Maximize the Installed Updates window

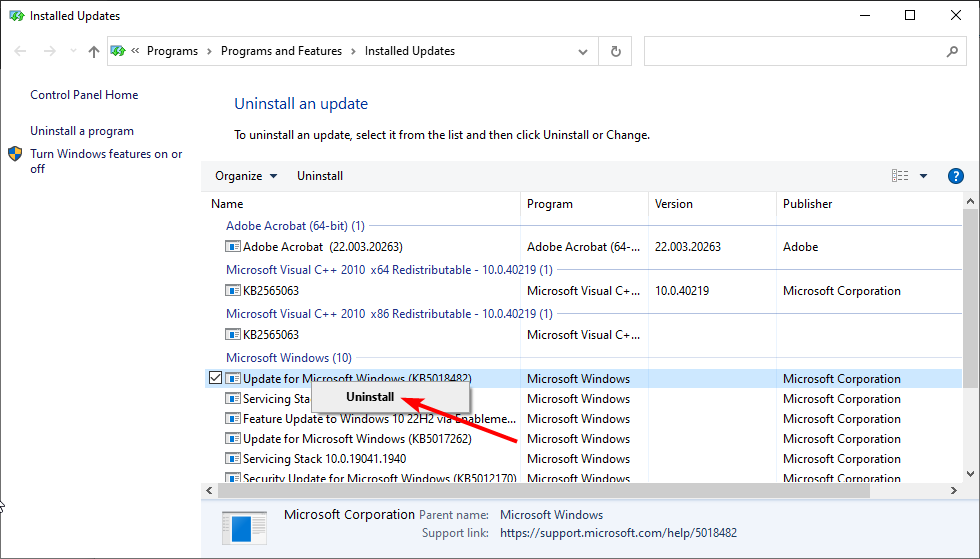910,16
